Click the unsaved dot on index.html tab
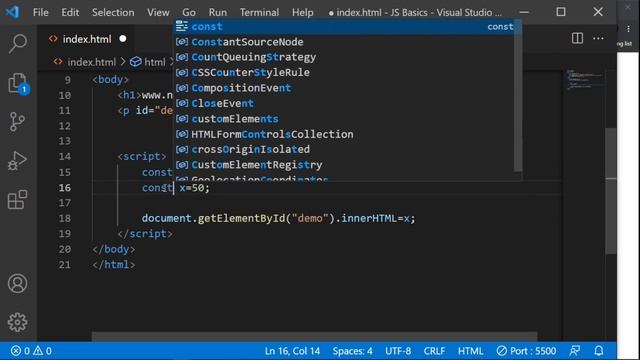This screenshot has width=640, height=360. [x=123, y=39]
